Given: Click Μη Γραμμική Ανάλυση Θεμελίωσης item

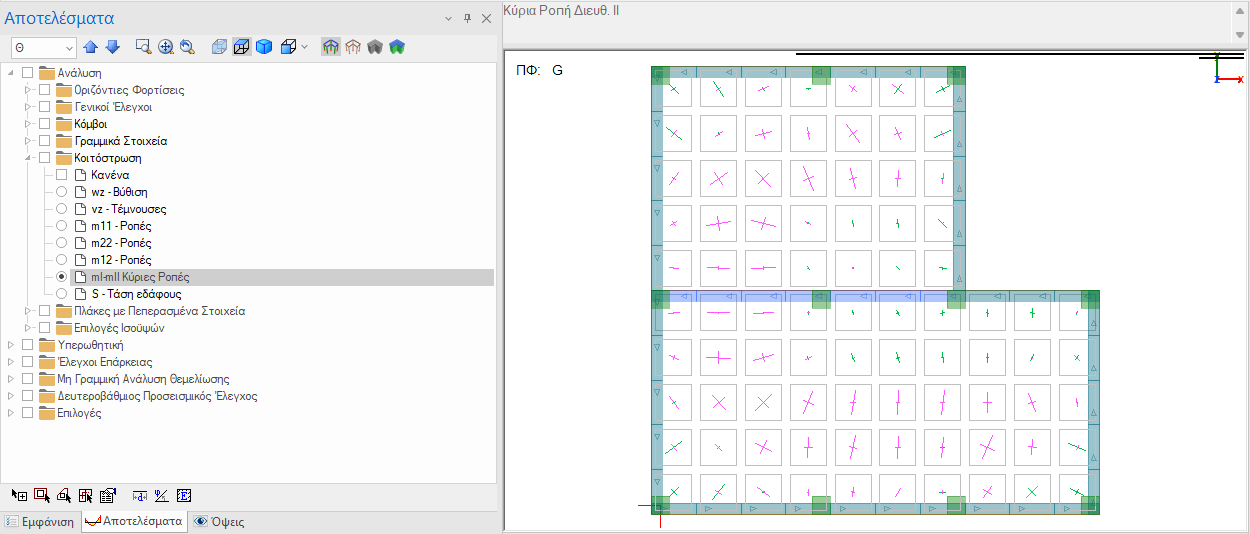Looking at the screenshot, I should coord(143,379).
